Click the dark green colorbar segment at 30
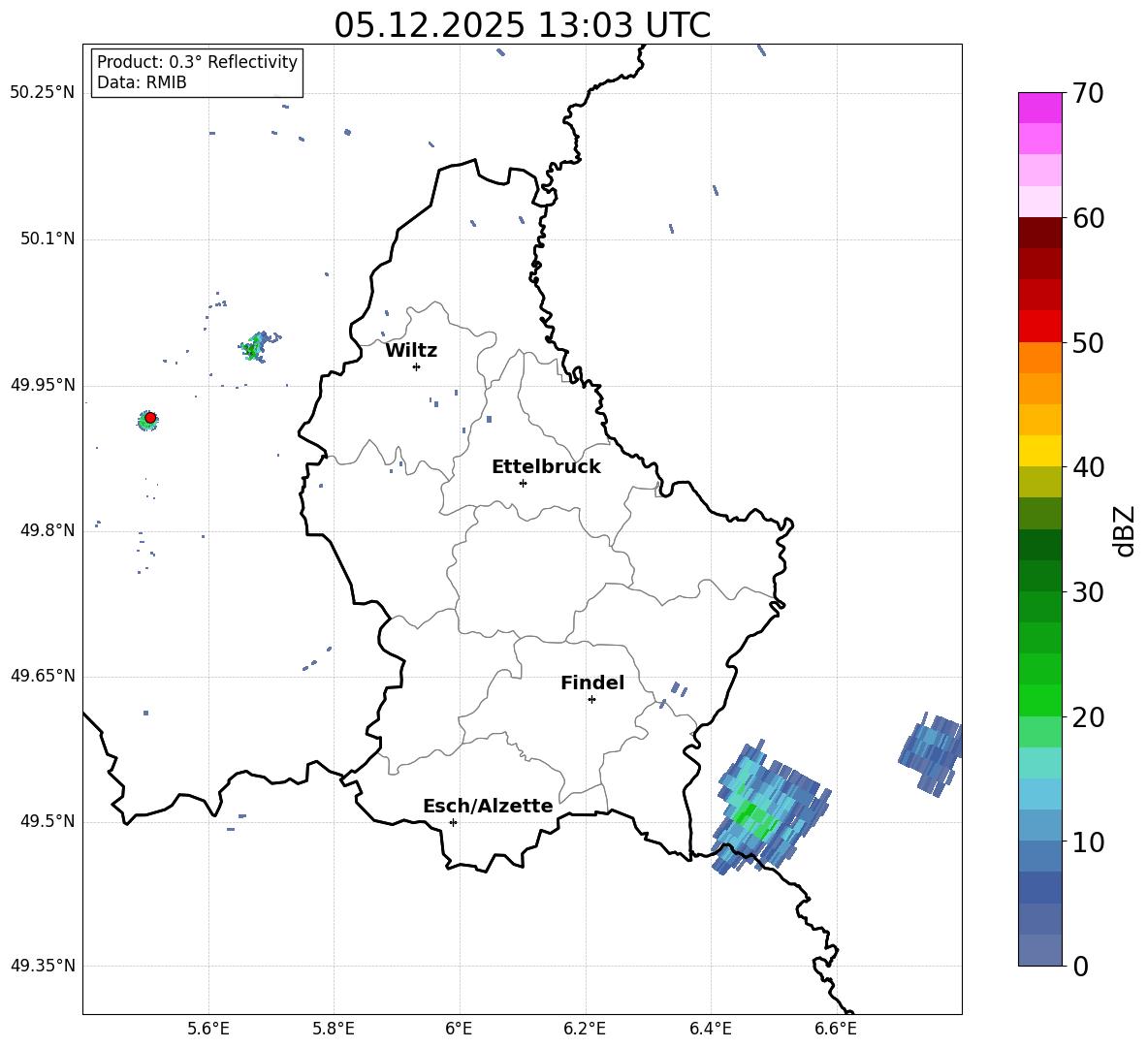 click(x=1039, y=576)
